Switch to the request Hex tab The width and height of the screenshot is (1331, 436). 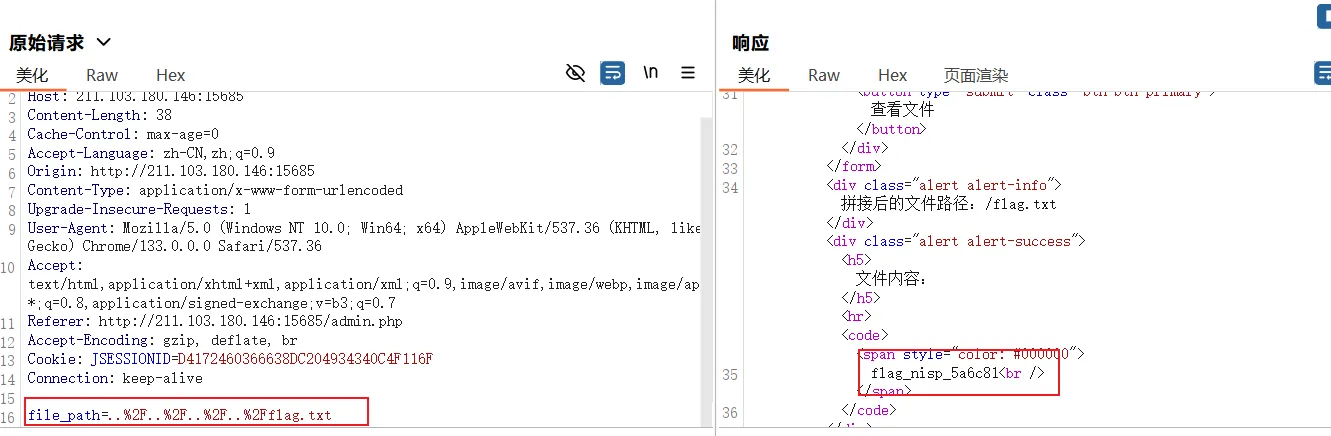[170, 75]
